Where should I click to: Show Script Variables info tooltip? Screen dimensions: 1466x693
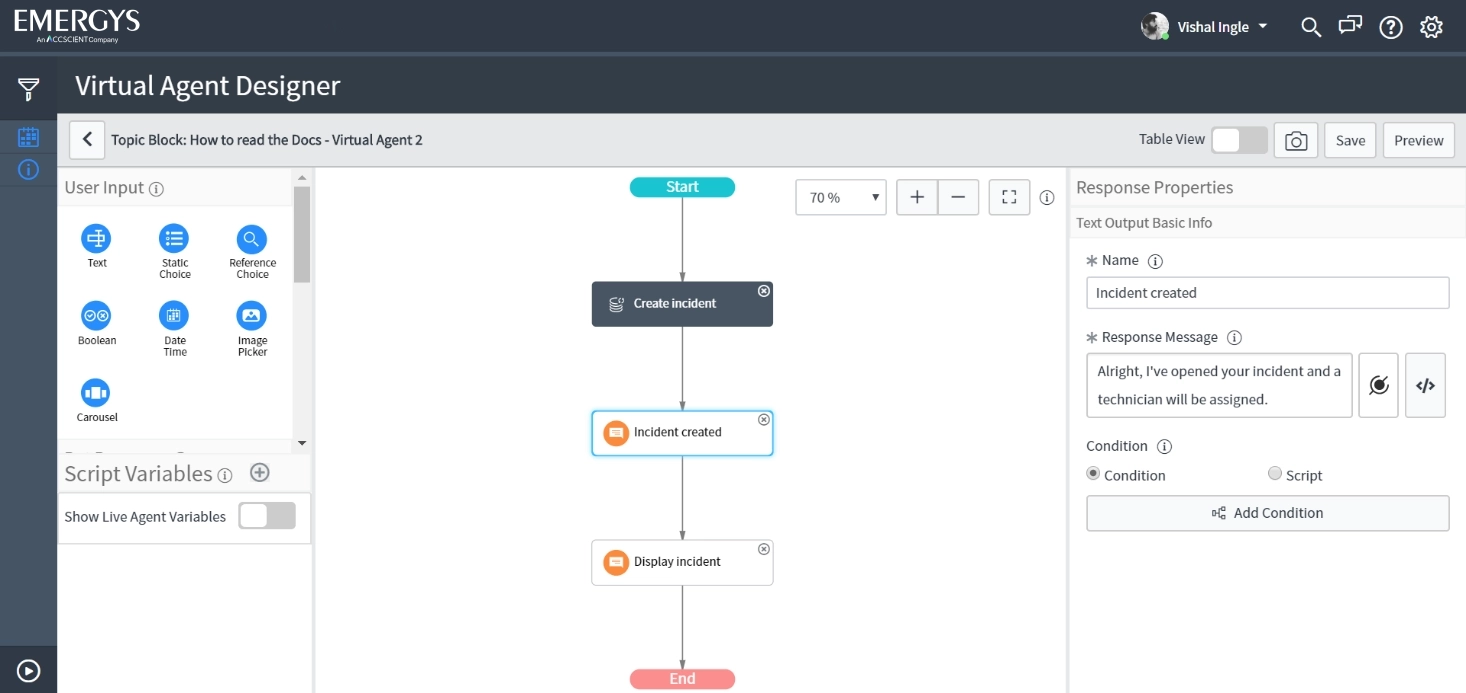point(225,475)
